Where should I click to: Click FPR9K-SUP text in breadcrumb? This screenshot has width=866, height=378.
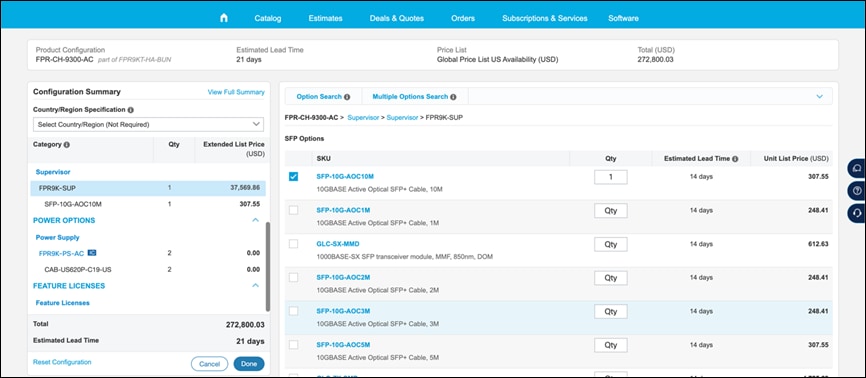click(x=443, y=118)
